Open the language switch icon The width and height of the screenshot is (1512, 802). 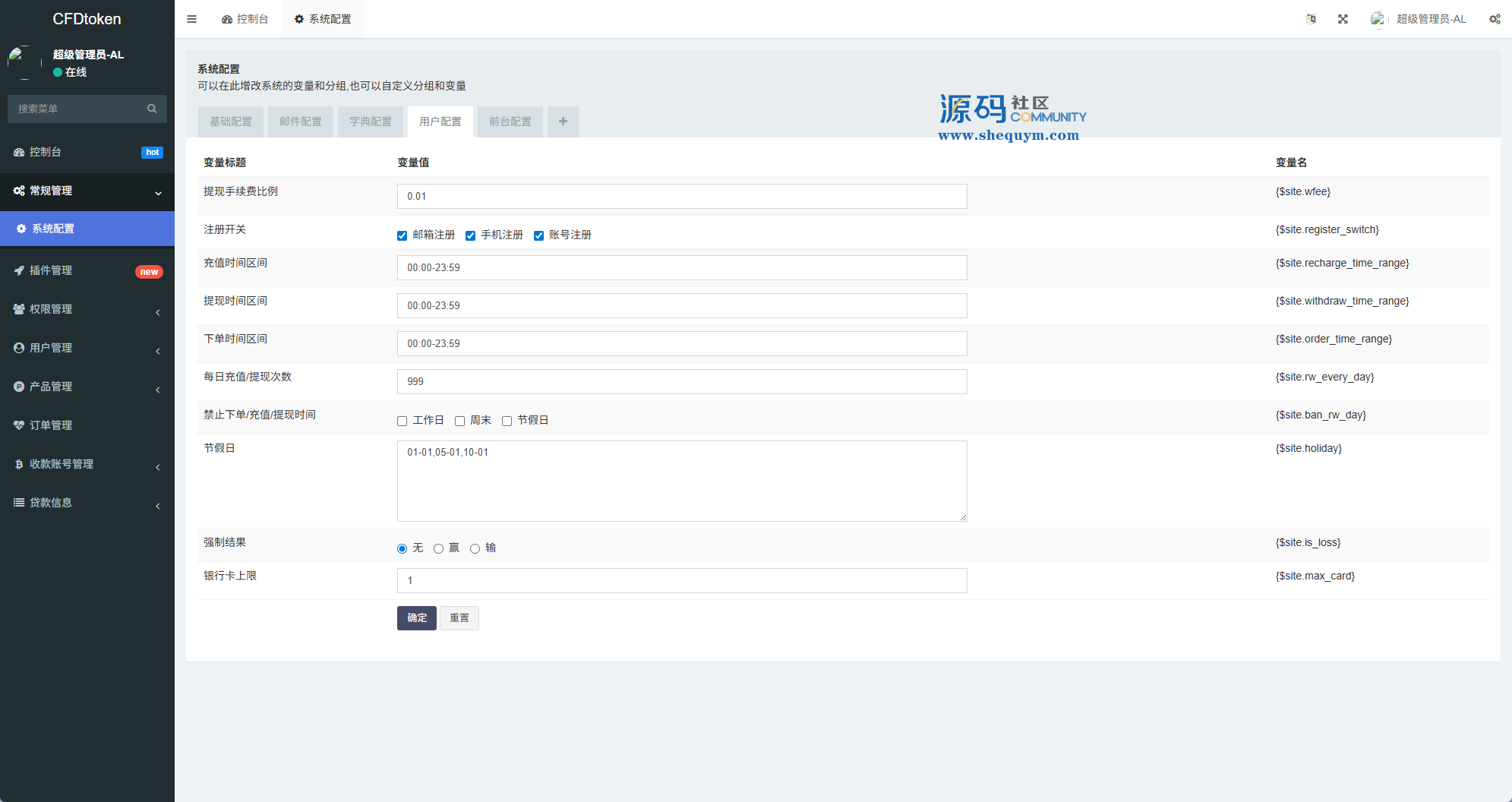pos(1311,19)
